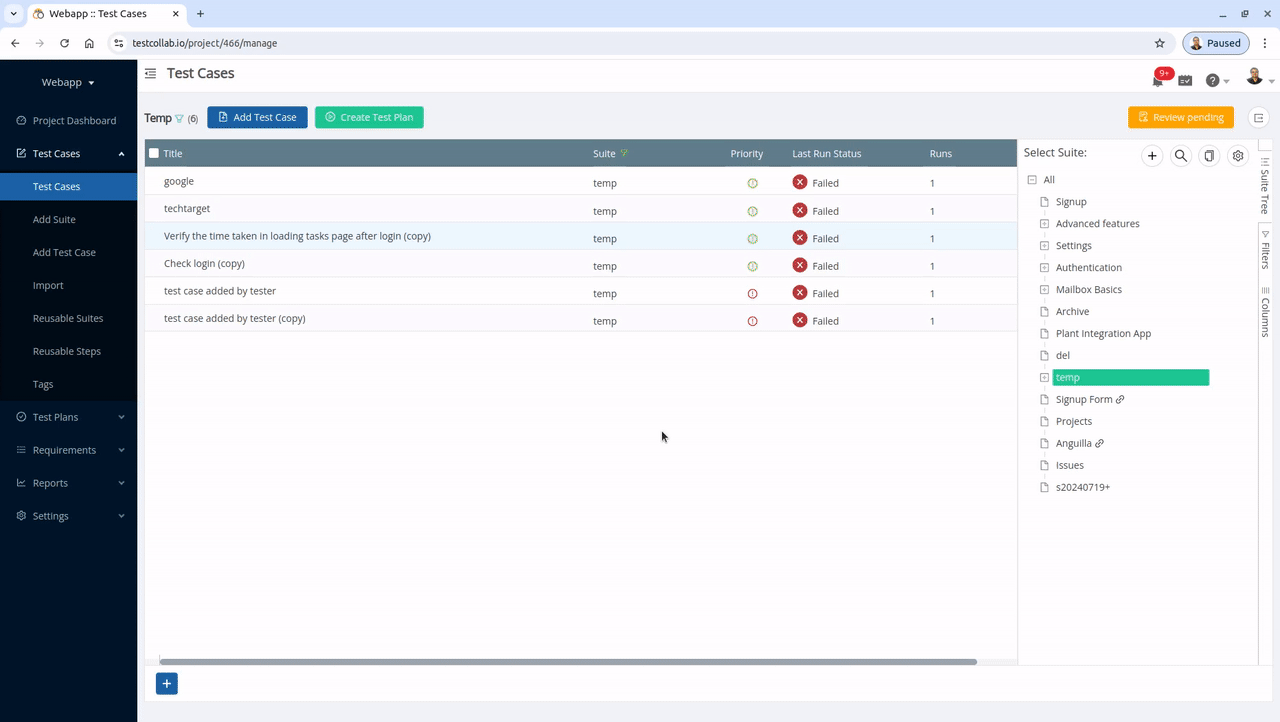Image resolution: width=1280 pixels, height=722 pixels.
Task: Click the Review pending button
Action: coord(1181,117)
